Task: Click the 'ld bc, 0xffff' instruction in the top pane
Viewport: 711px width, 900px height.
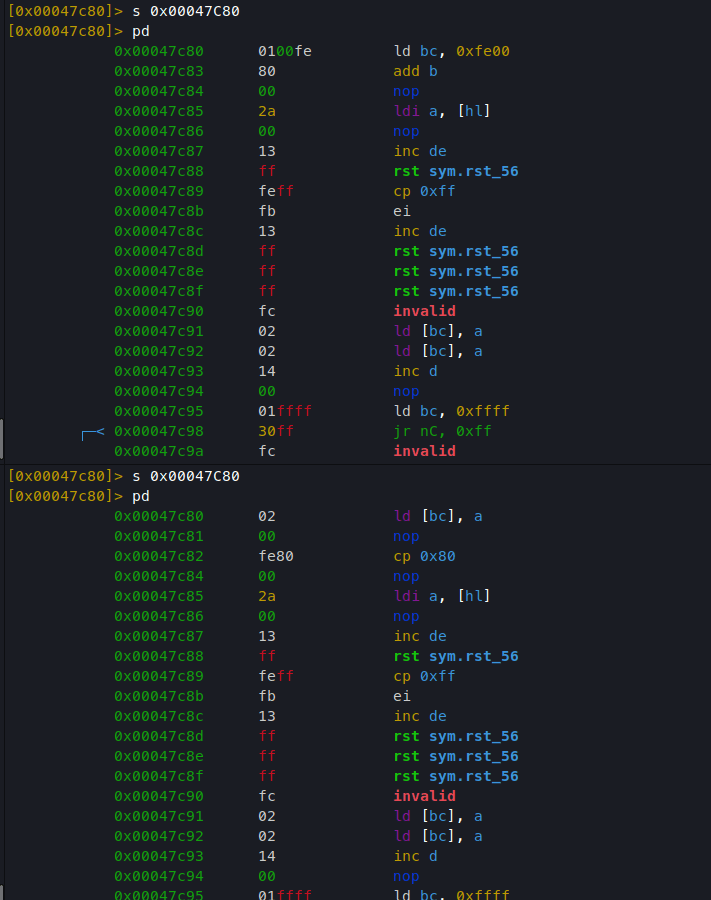Action: tap(452, 411)
